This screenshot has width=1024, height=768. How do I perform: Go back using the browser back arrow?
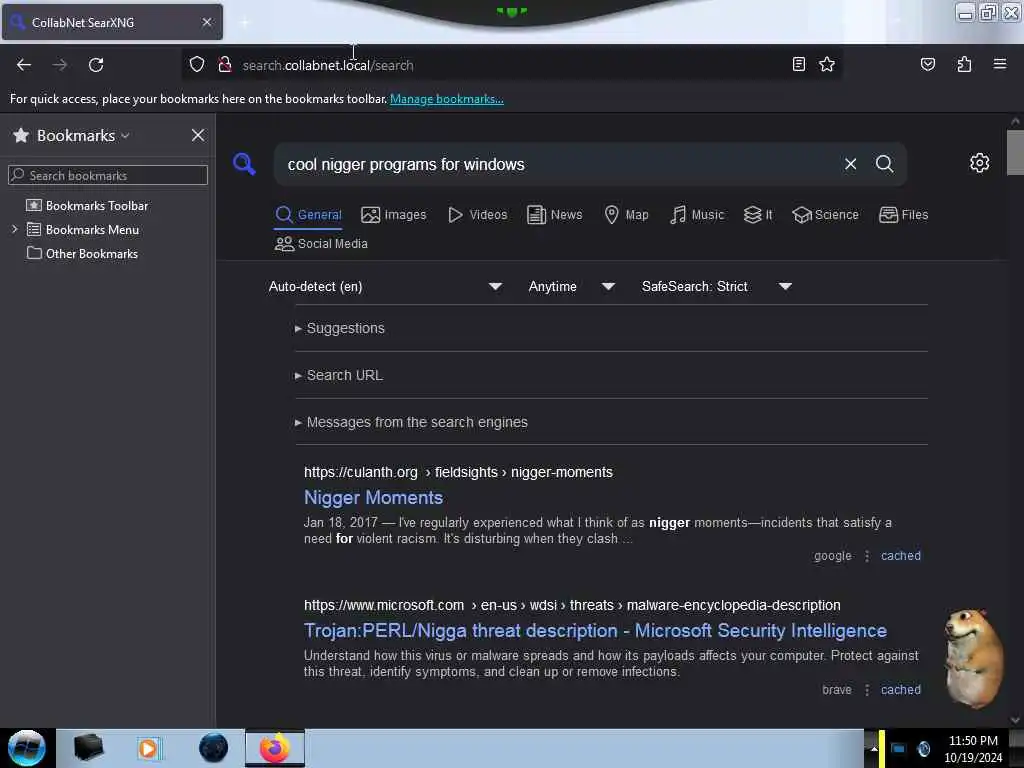24,65
